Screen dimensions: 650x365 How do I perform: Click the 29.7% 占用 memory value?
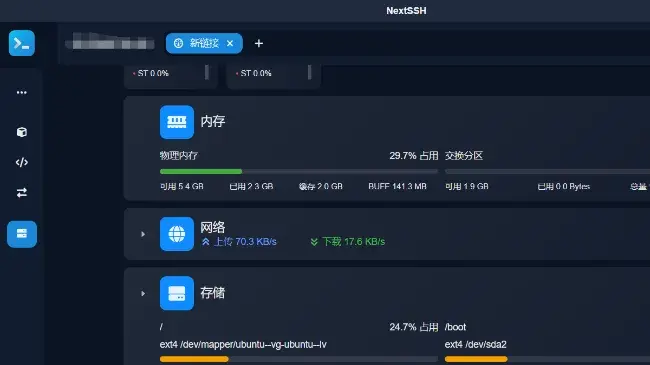(413, 156)
